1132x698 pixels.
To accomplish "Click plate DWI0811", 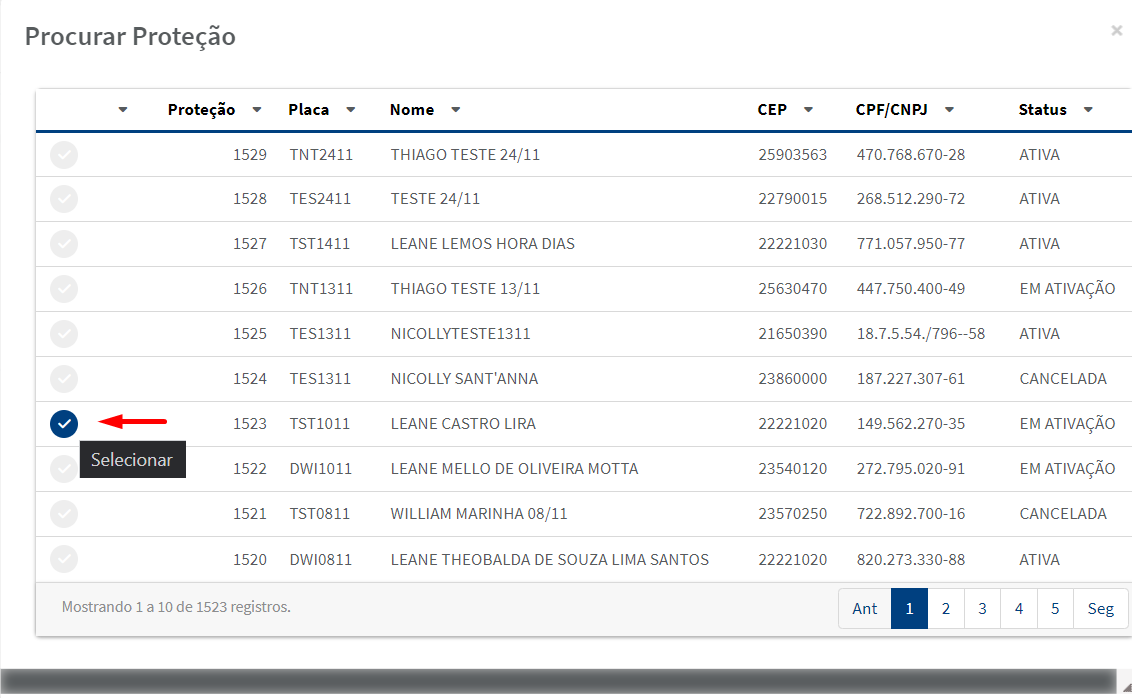I will pyautogui.click(x=321, y=559).
